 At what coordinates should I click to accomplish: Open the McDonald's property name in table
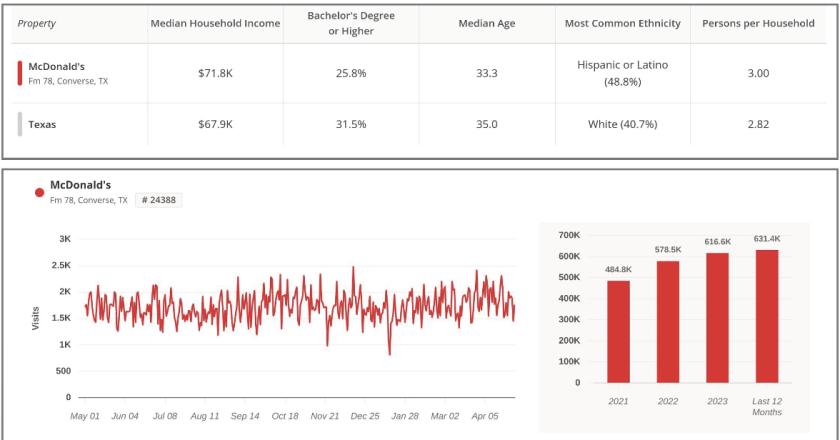(x=56, y=67)
